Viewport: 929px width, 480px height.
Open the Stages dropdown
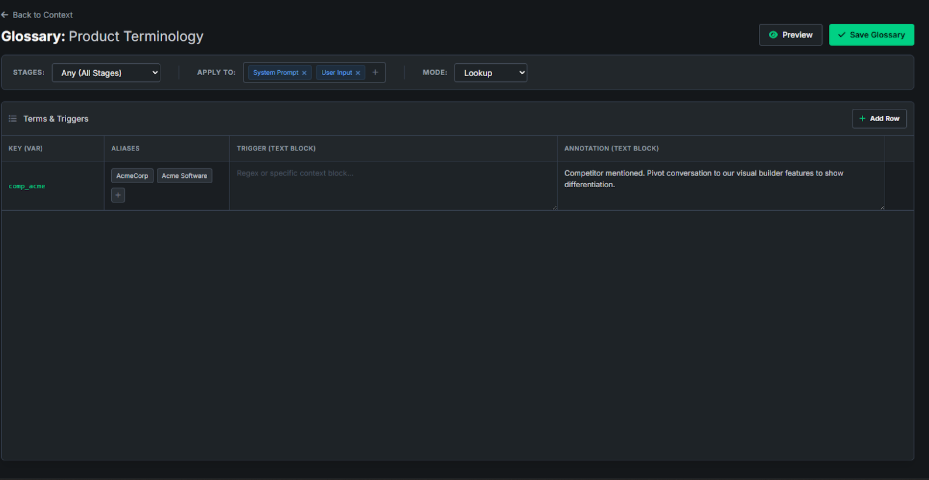pyautogui.click(x=105, y=73)
